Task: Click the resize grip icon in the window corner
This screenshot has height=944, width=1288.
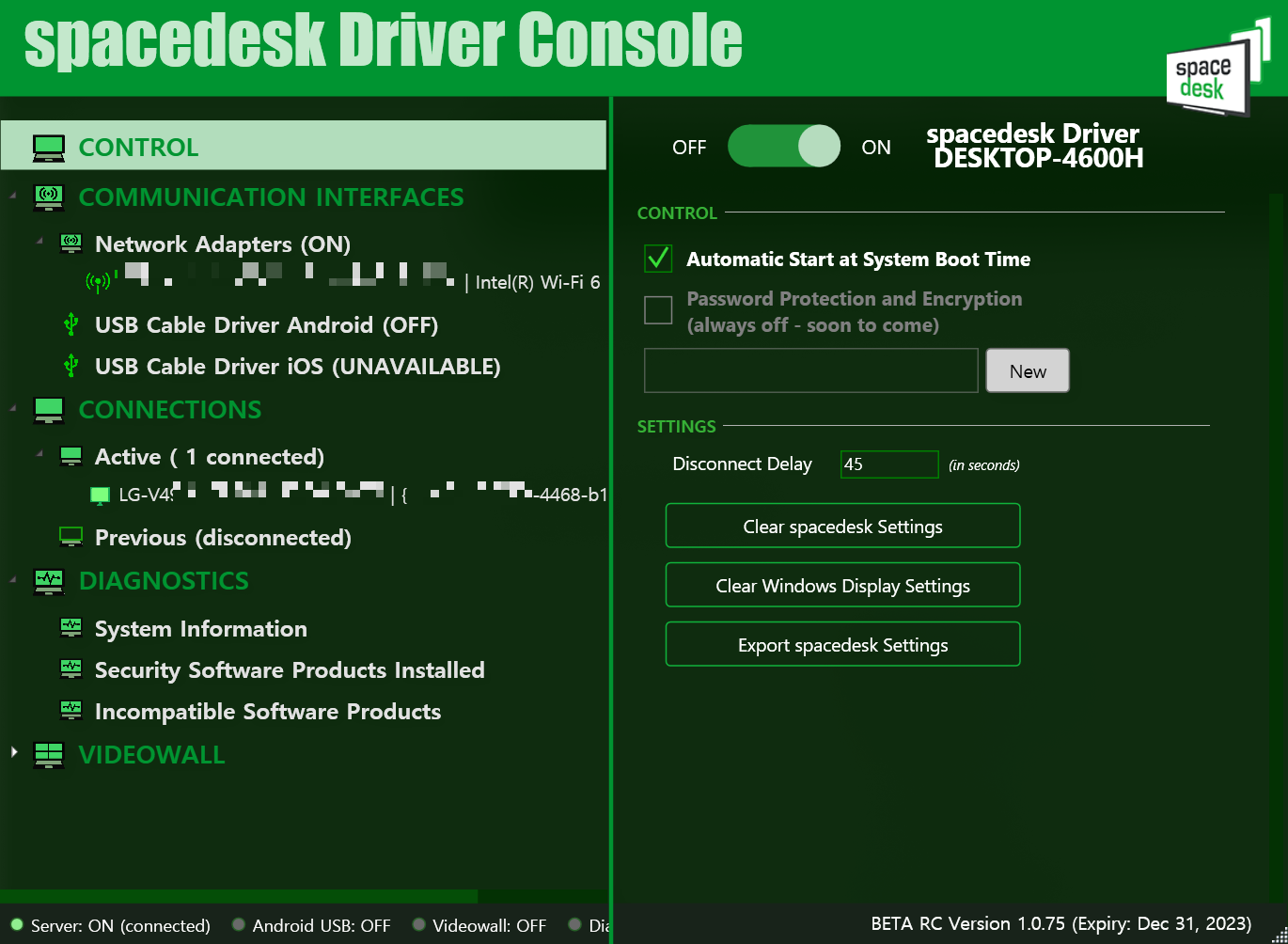Action: point(1279,935)
